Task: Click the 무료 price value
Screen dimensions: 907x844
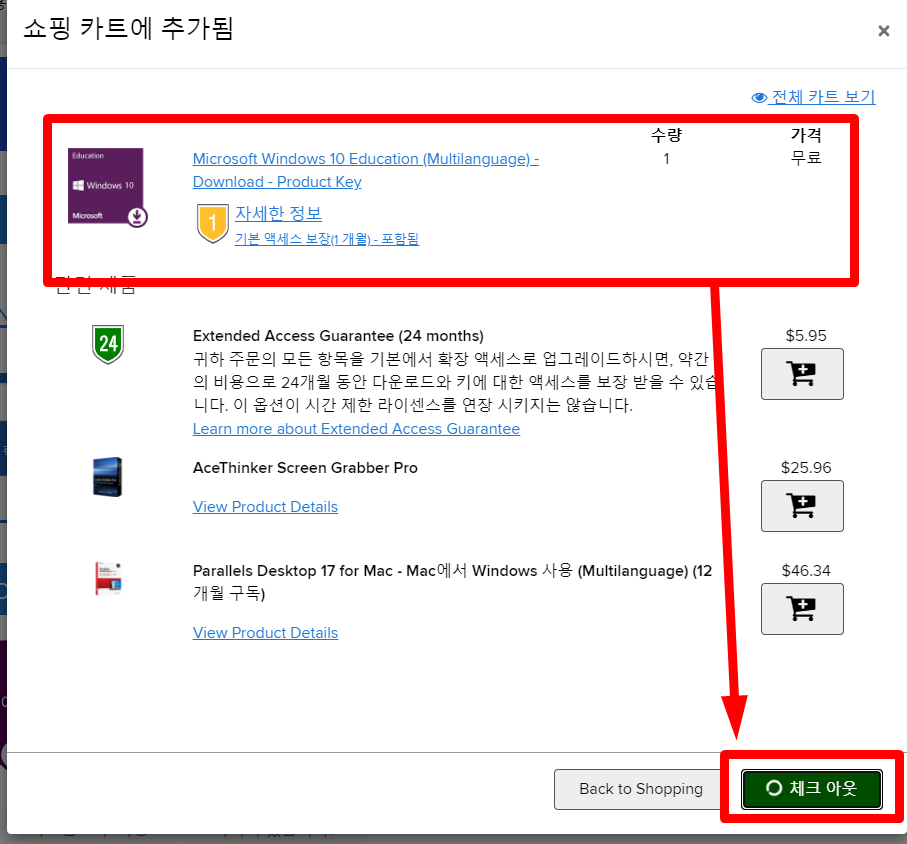Action: click(806, 157)
